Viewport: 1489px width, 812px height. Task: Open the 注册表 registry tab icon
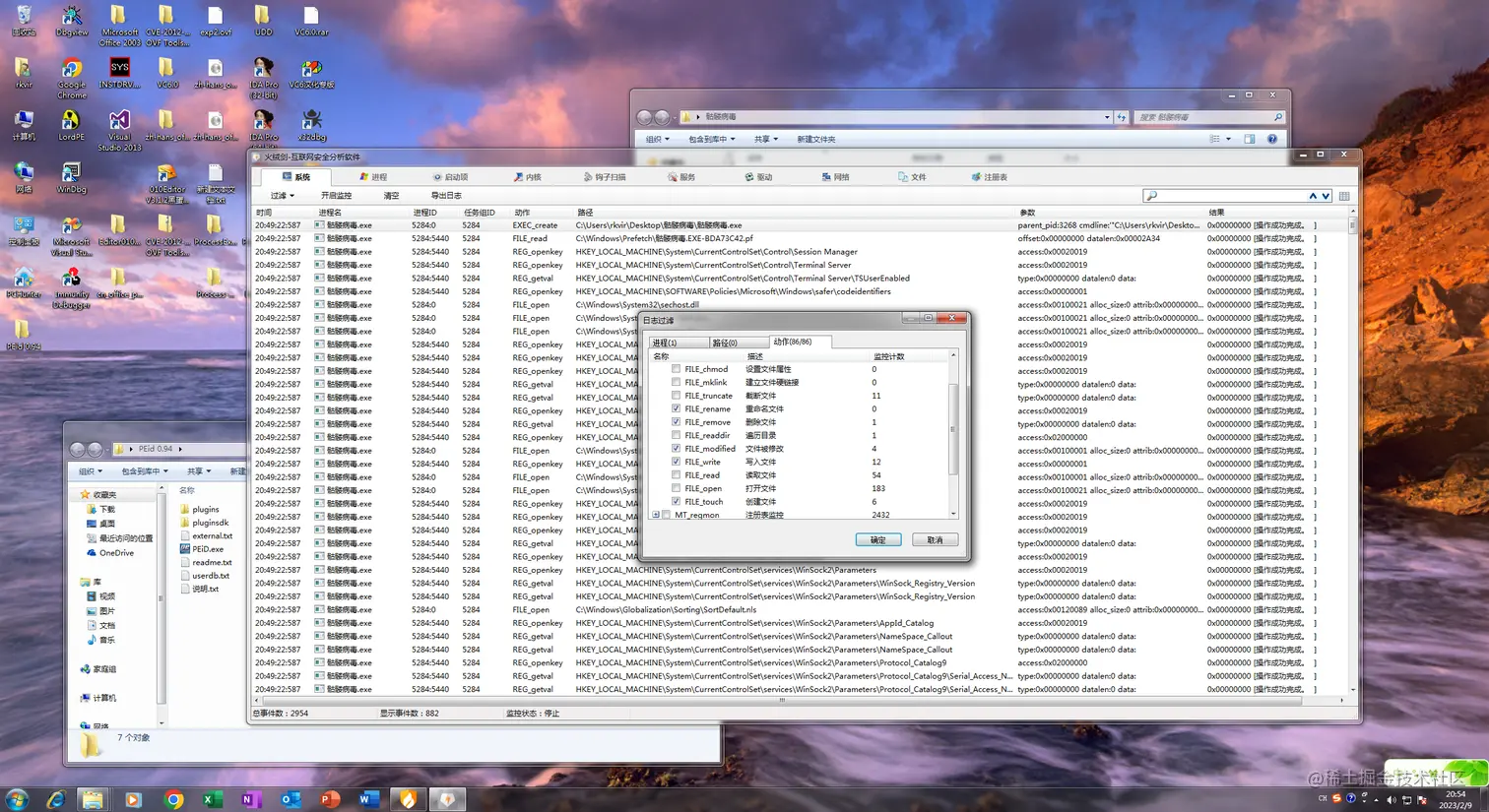pos(976,177)
